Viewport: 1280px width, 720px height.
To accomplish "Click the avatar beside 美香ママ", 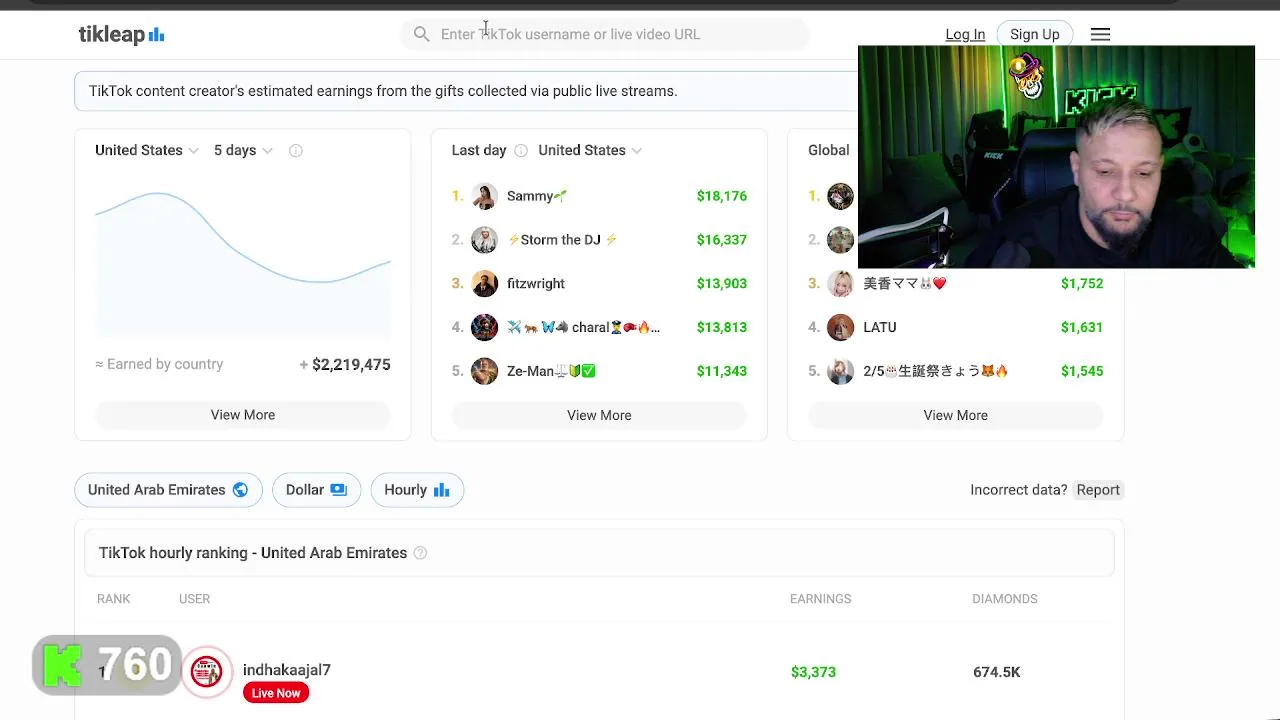I will point(840,284).
